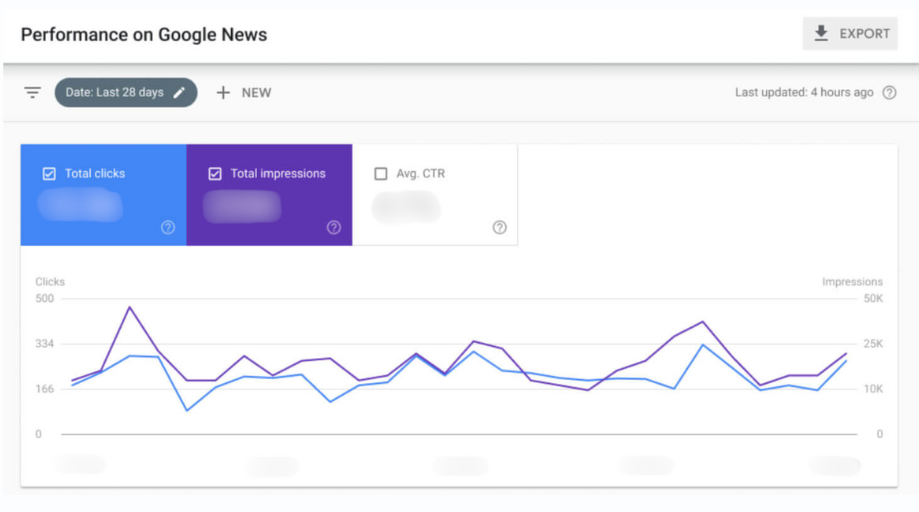Select the Avg. CTR metric card label
The image size is (919, 512).
pos(420,173)
